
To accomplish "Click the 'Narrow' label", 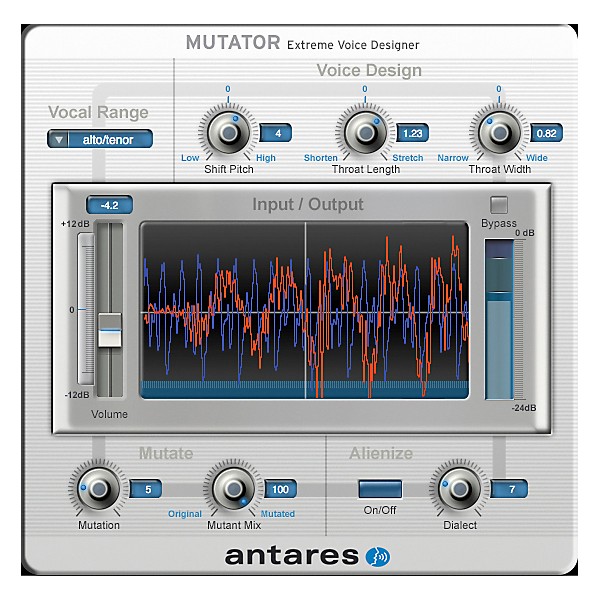I will coord(453,158).
